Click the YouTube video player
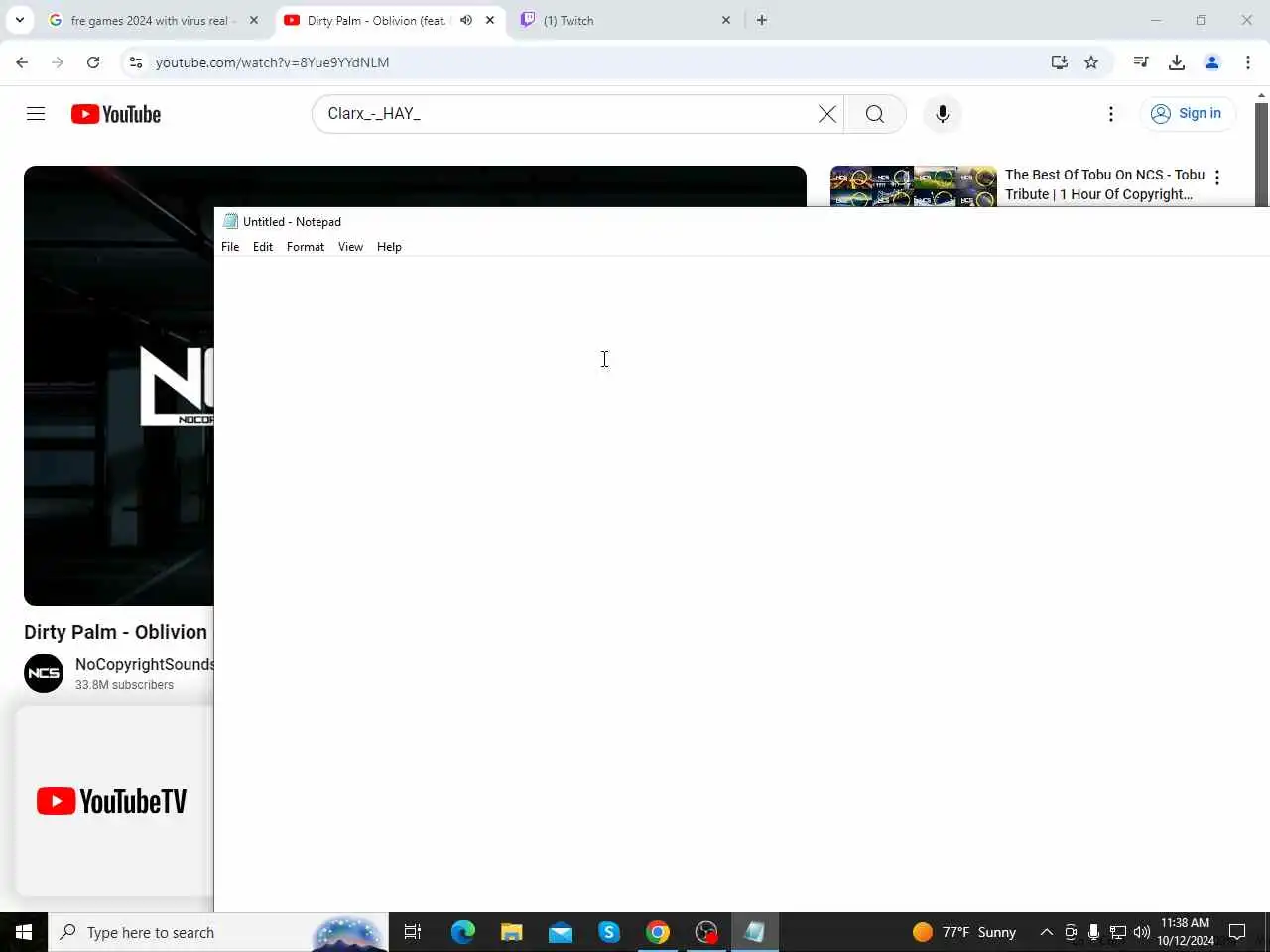Screen dimensions: 1270x952 (x=119, y=386)
